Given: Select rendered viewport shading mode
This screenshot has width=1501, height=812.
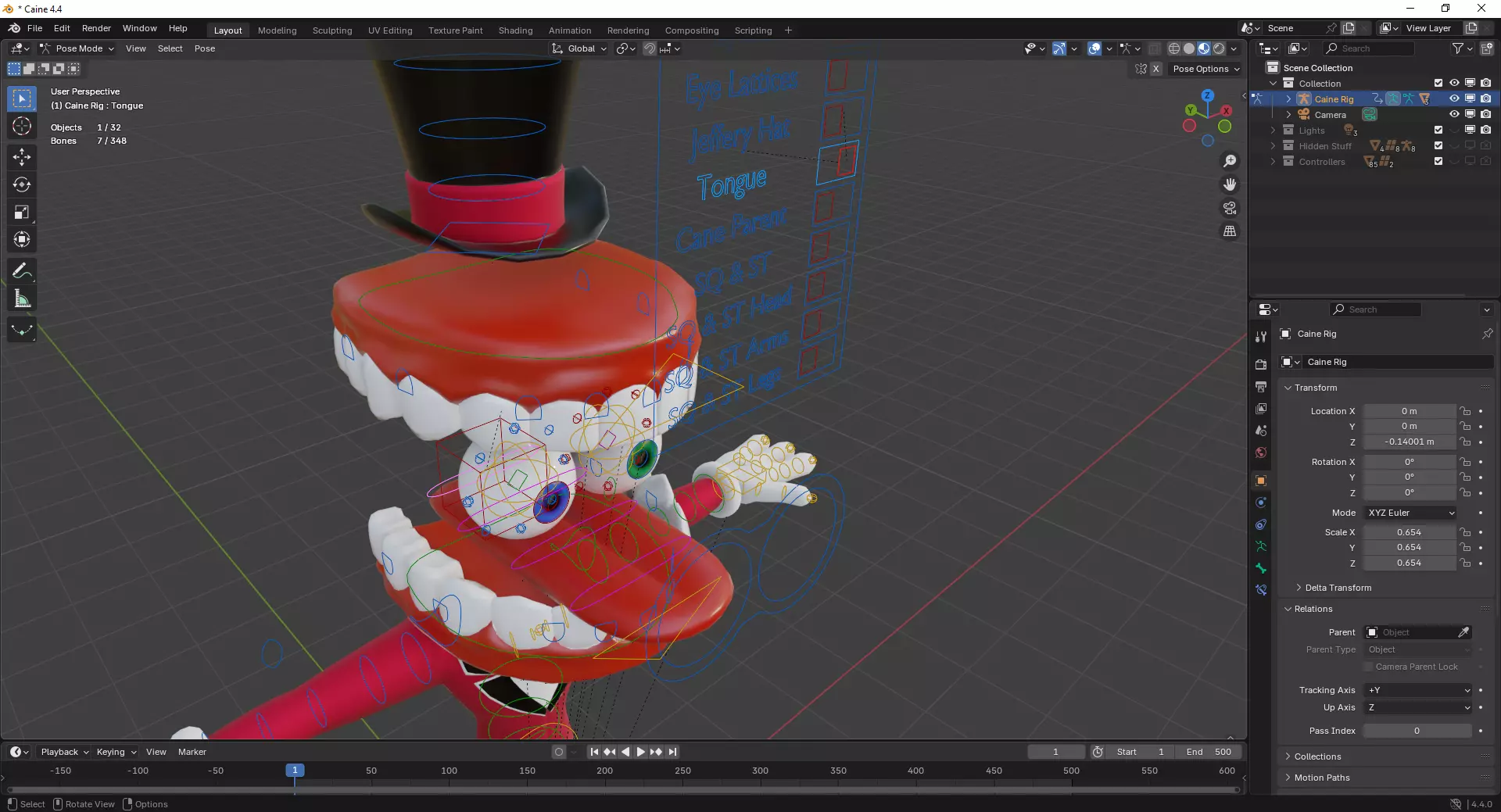Looking at the screenshot, I should coord(1219,48).
